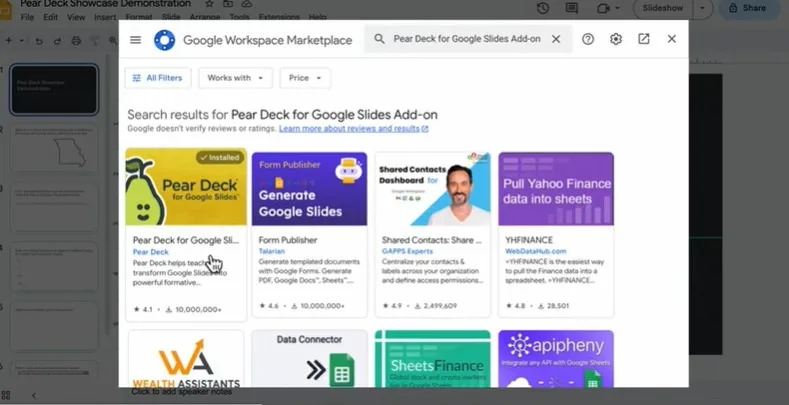Click the Share button in Slides
The height and width of the screenshot is (405, 789).
click(x=749, y=8)
